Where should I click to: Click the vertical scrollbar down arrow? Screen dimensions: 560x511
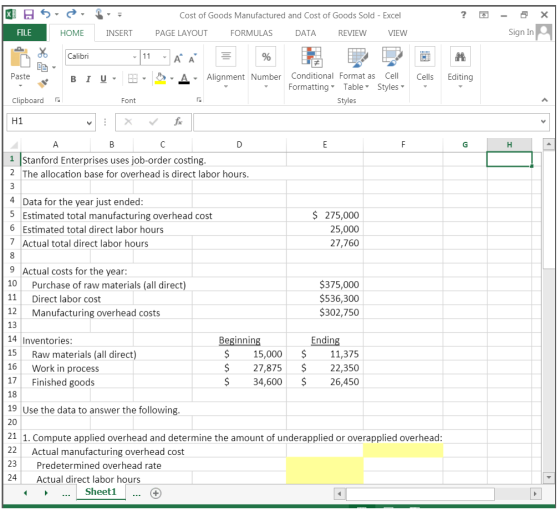[x=549, y=477]
